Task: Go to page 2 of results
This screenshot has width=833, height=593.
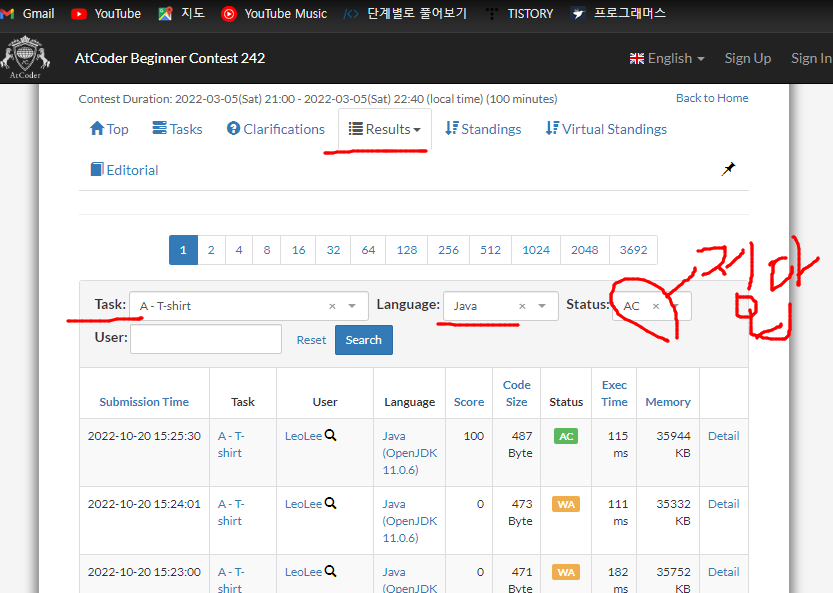Action: coord(211,250)
